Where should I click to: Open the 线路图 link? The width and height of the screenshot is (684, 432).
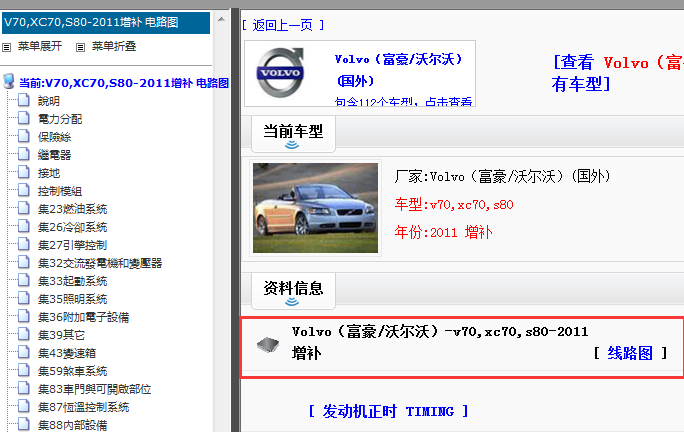click(x=630, y=353)
